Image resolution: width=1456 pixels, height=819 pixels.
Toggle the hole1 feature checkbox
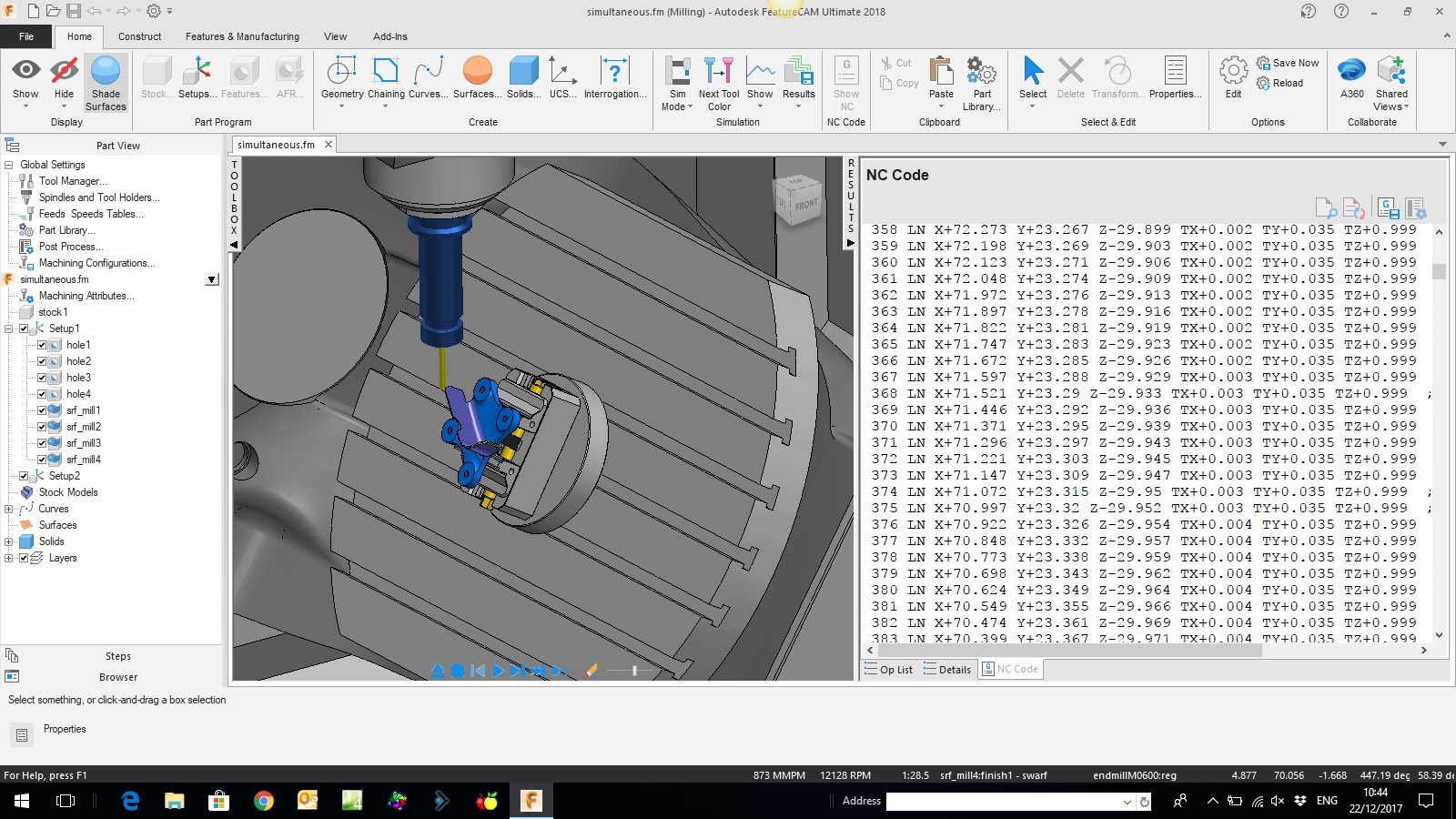(42, 345)
